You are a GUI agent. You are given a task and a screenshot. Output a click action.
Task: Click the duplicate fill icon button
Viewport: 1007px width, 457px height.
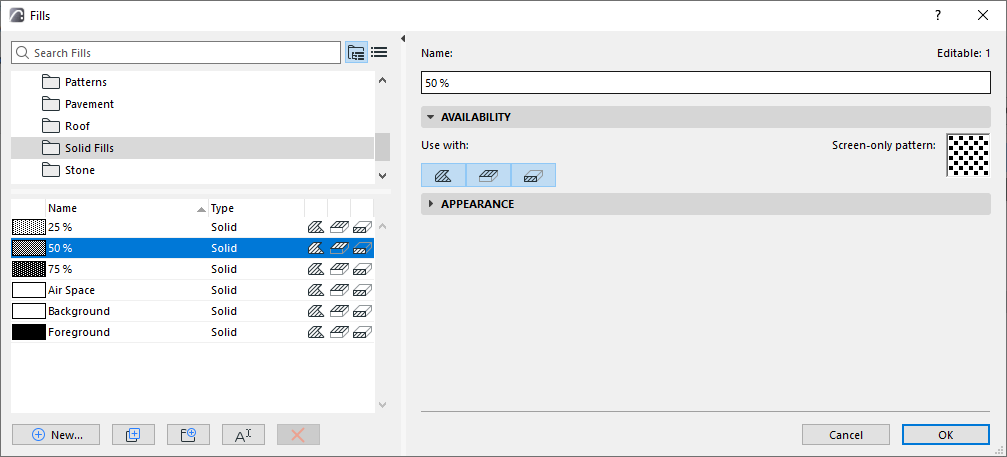coord(133,435)
